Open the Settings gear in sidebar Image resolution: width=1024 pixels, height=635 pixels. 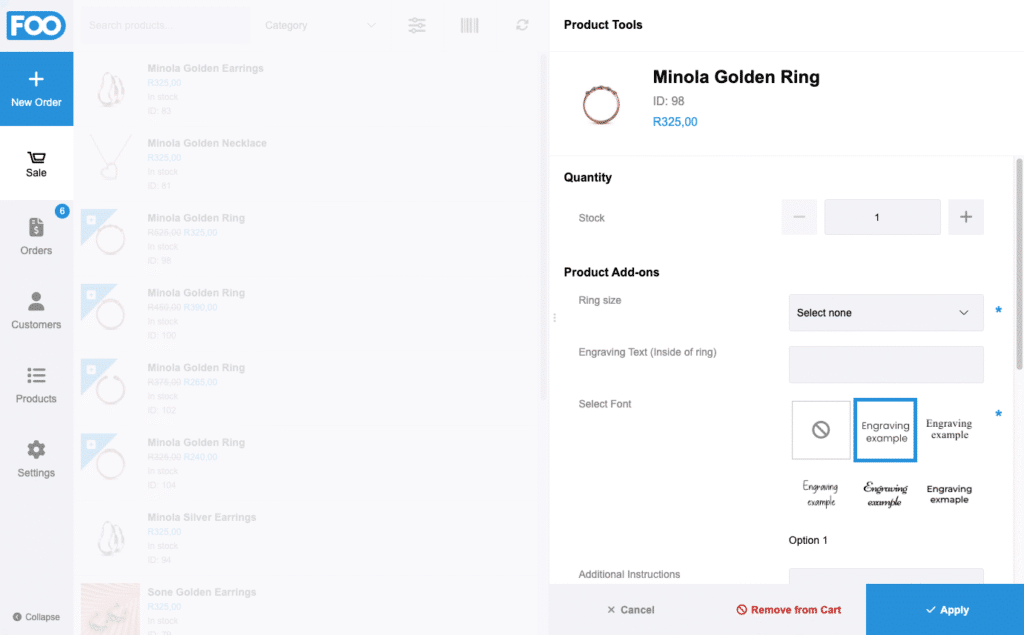point(36,458)
